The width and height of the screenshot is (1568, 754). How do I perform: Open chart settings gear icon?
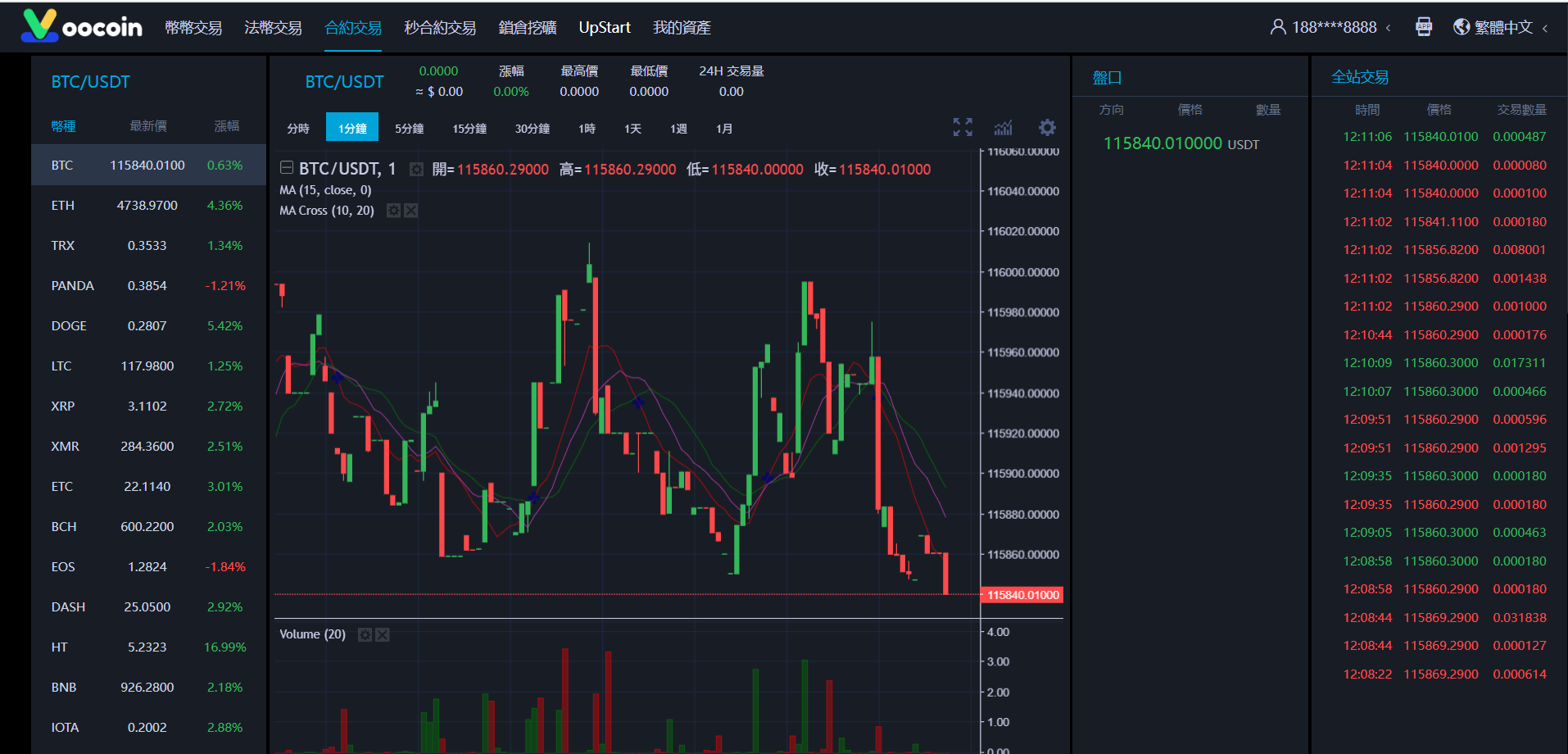[x=1047, y=127]
